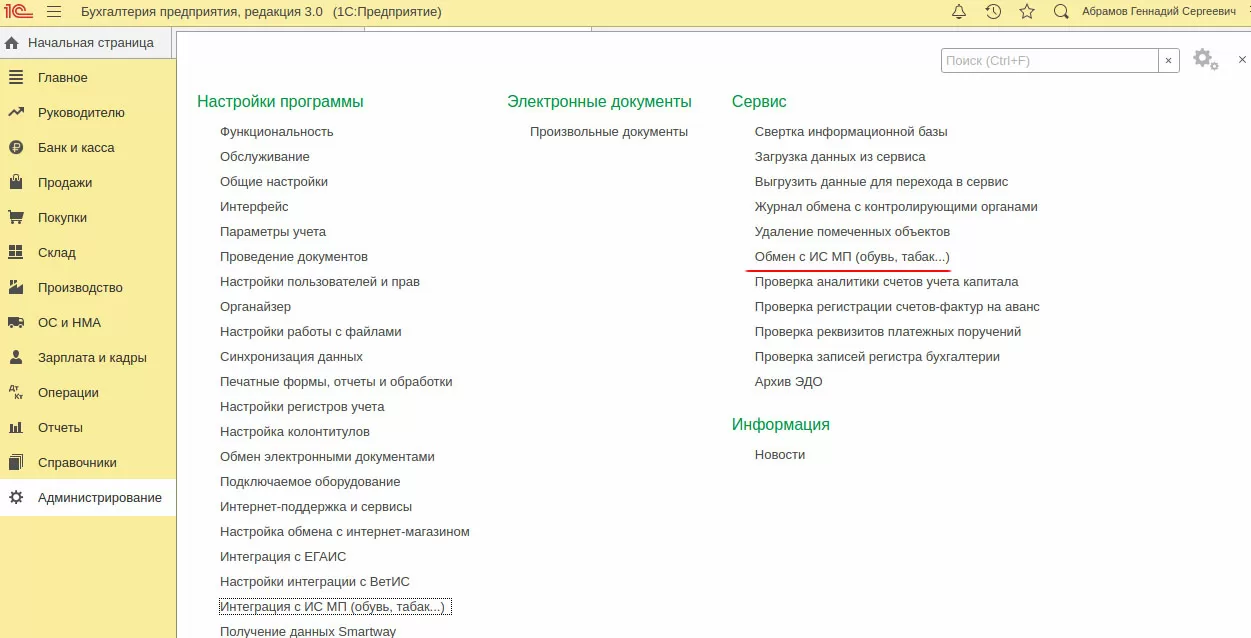Click the Покупки cart icon
1251x638 pixels.
point(16,218)
